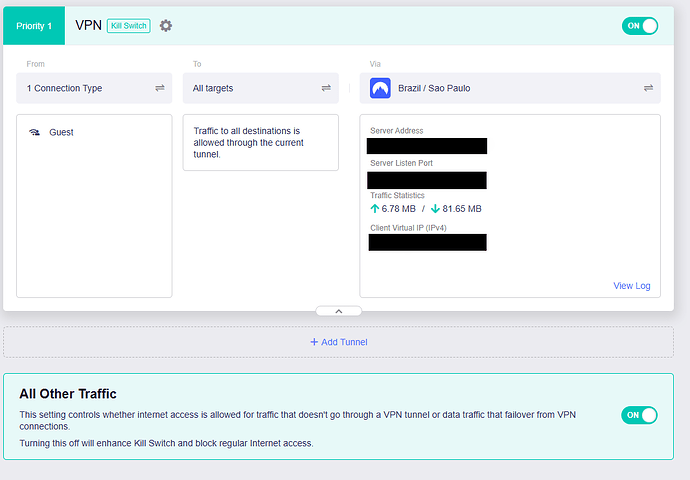Click the Guest Wi-Fi icon
690x480 pixels.
click(35, 132)
